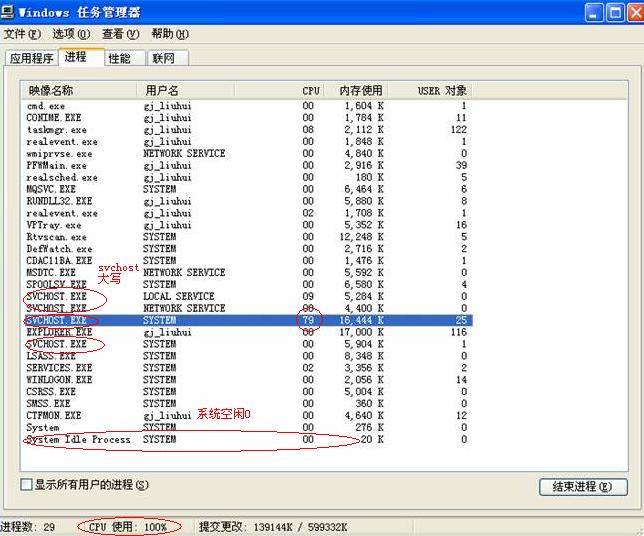Select the System process with 276 K
The height and width of the screenshot is (536, 644).
click(246, 428)
